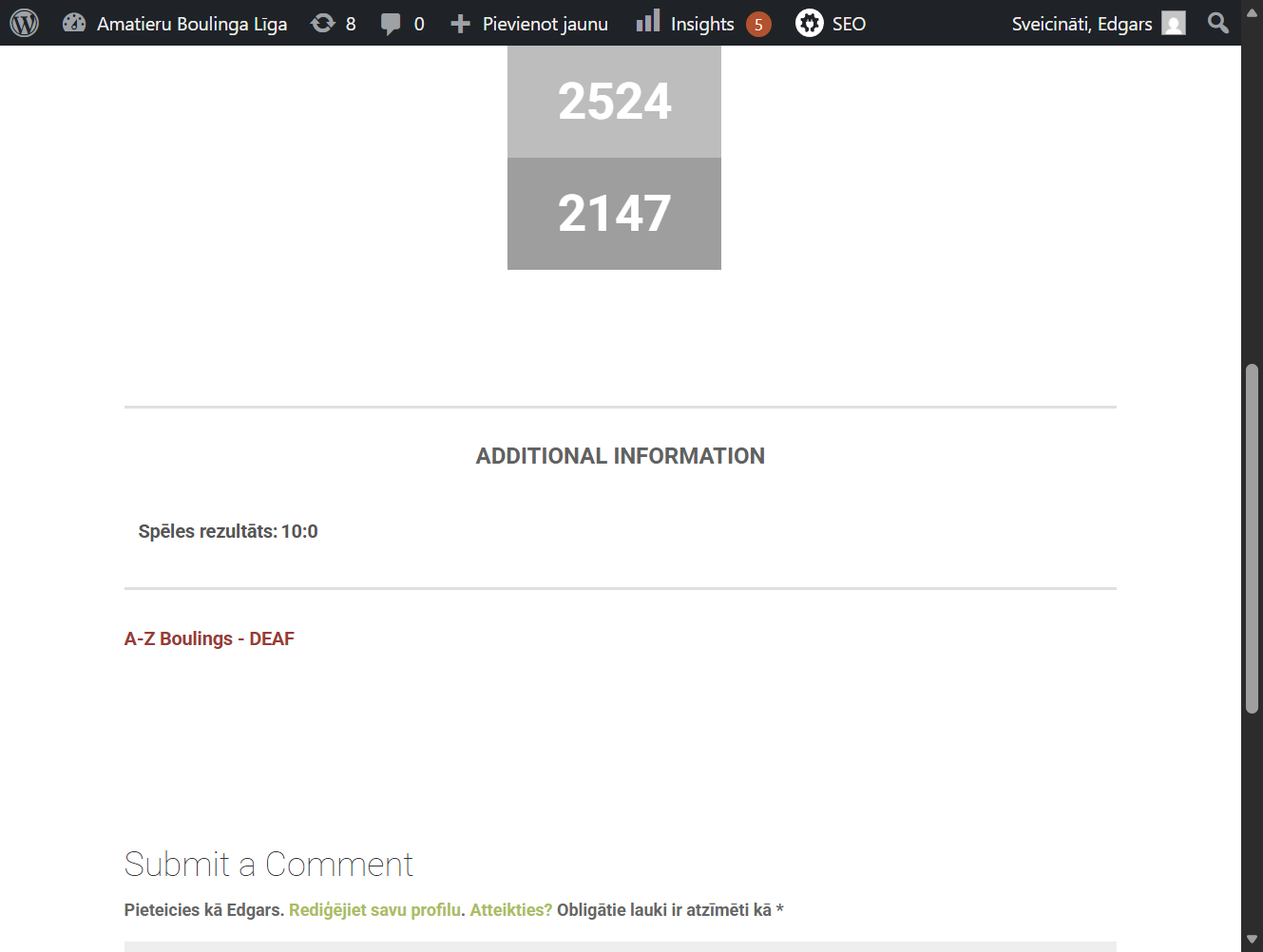Screen dimensions: 1263x952
Task: Open the Insights menu item
Action: (702, 24)
